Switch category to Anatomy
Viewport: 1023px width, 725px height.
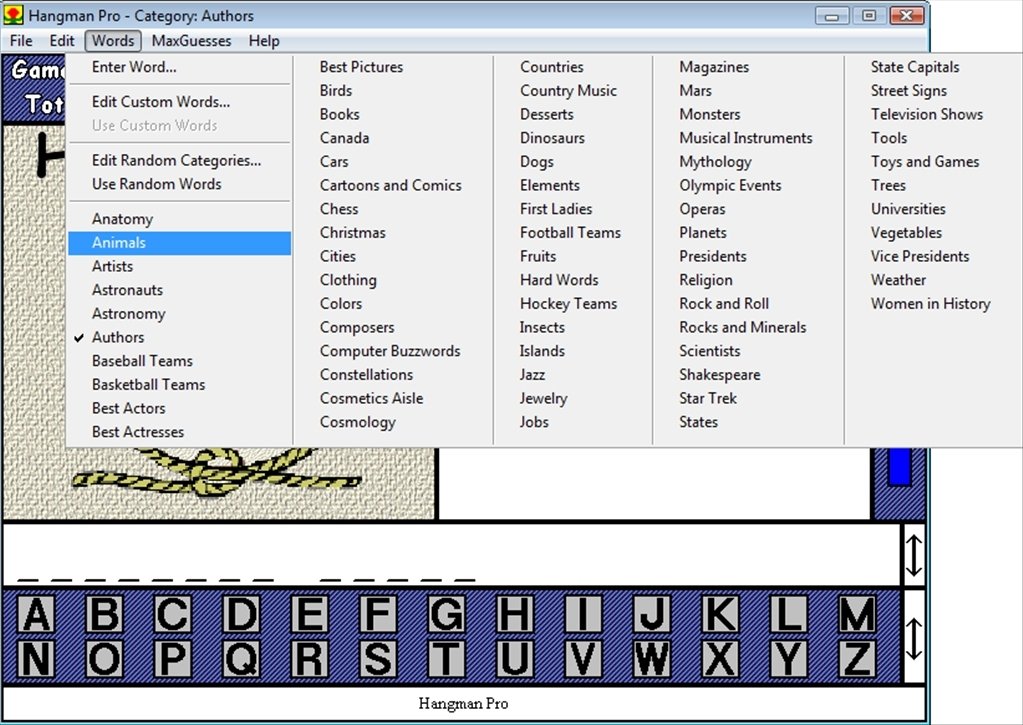click(x=179, y=219)
